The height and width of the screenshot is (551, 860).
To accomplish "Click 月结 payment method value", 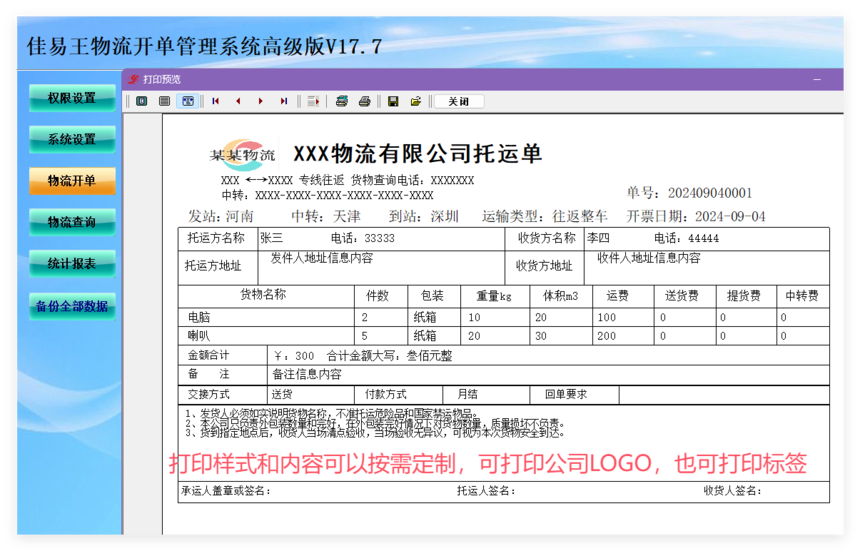I will 468,395.
